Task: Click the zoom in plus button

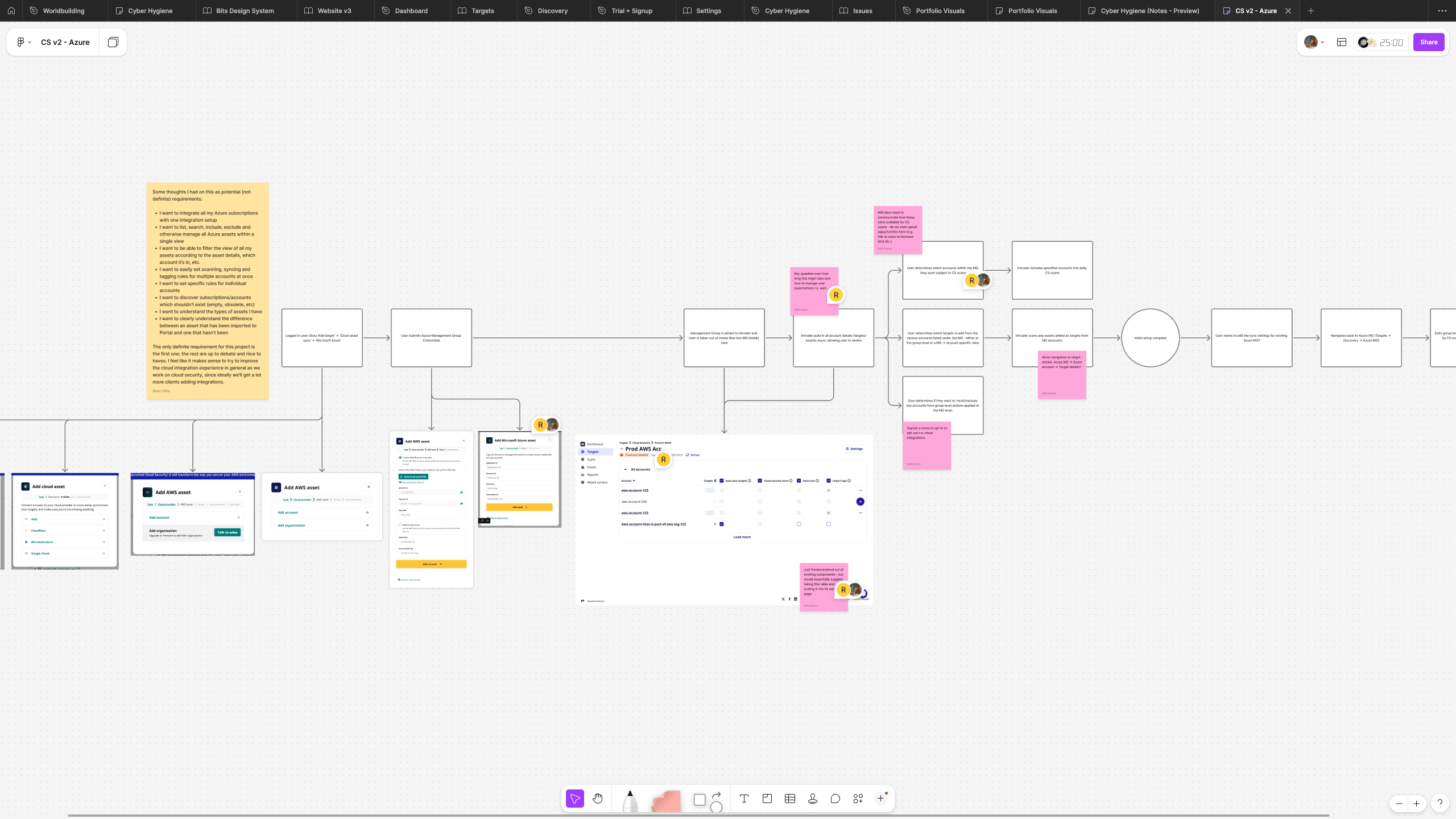Action: (1416, 804)
